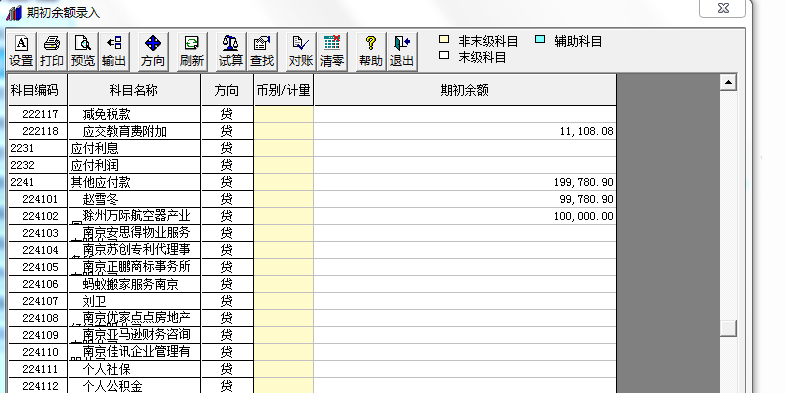Click the 对账 reconcile icon
786x393 pixels.
point(301,52)
